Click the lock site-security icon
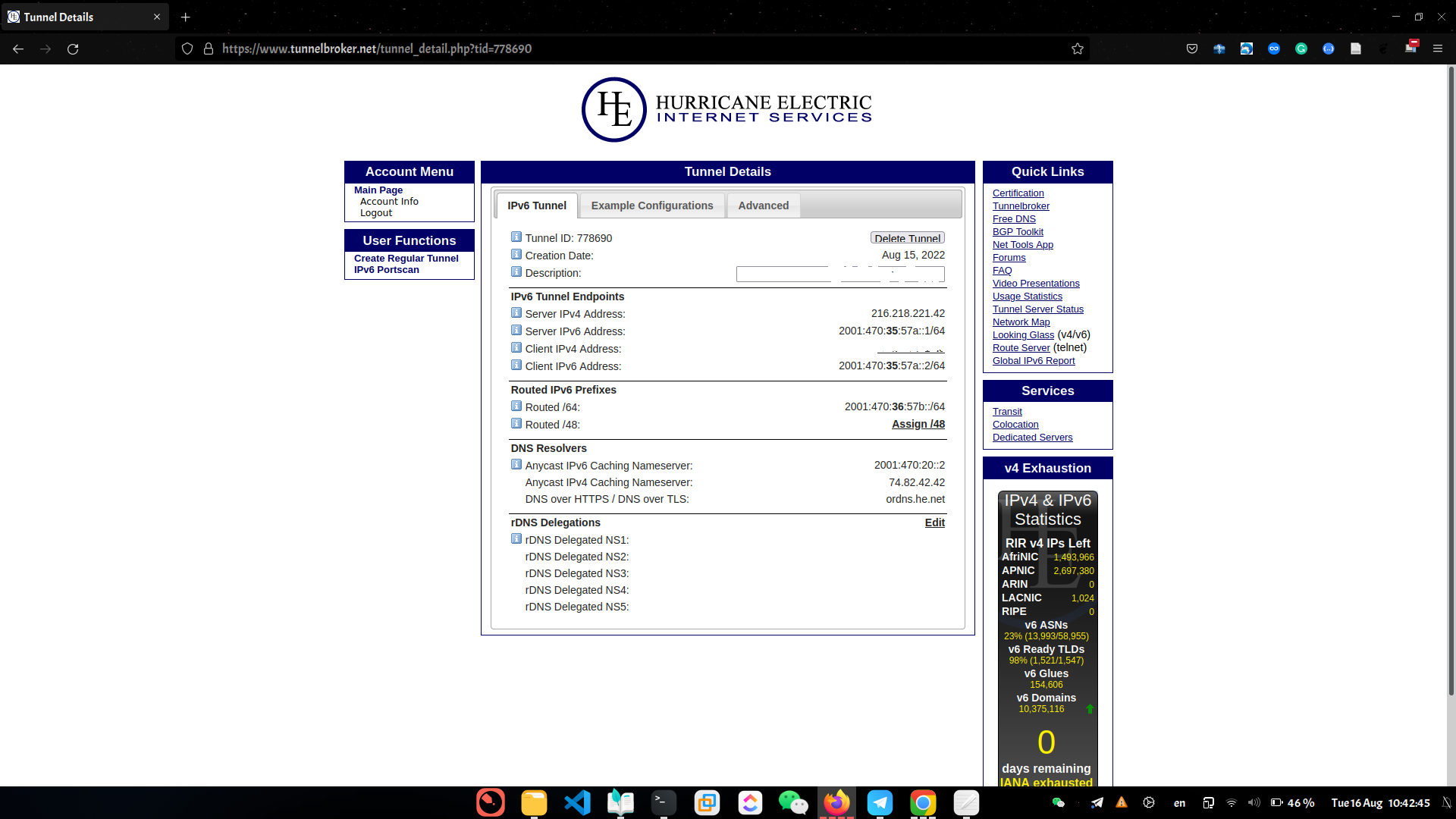1456x819 pixels. point(209,49)
